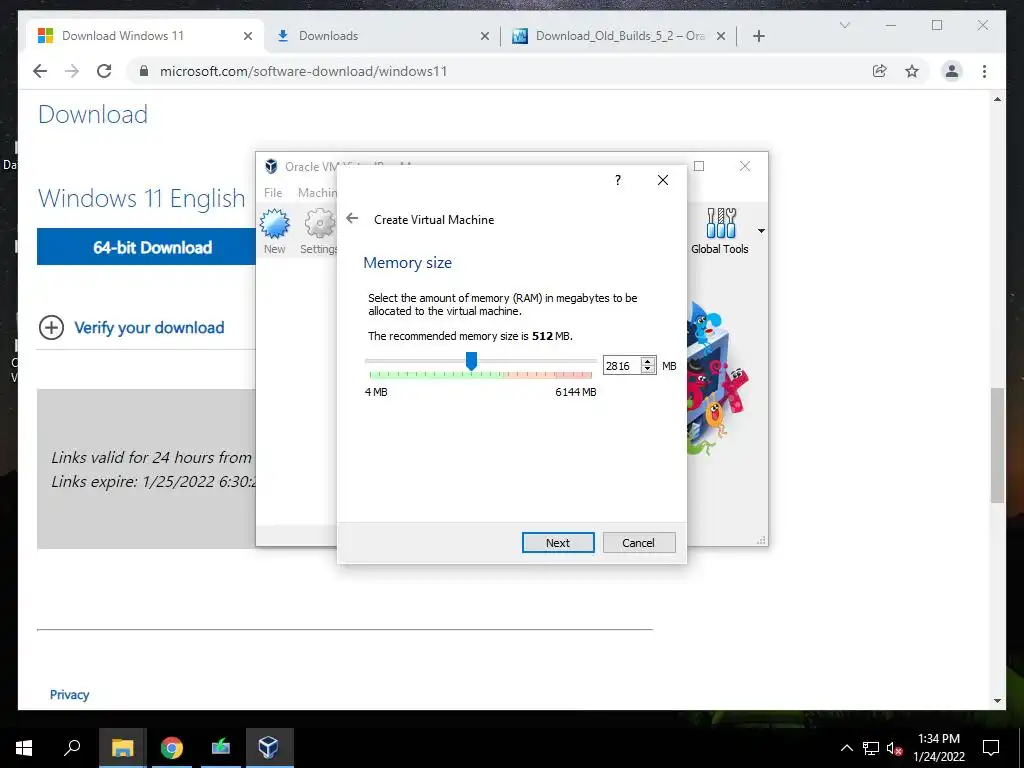Open Global Tools in VirtualBox
This screenshot has height=768, width=1024.
pos(720,231)
